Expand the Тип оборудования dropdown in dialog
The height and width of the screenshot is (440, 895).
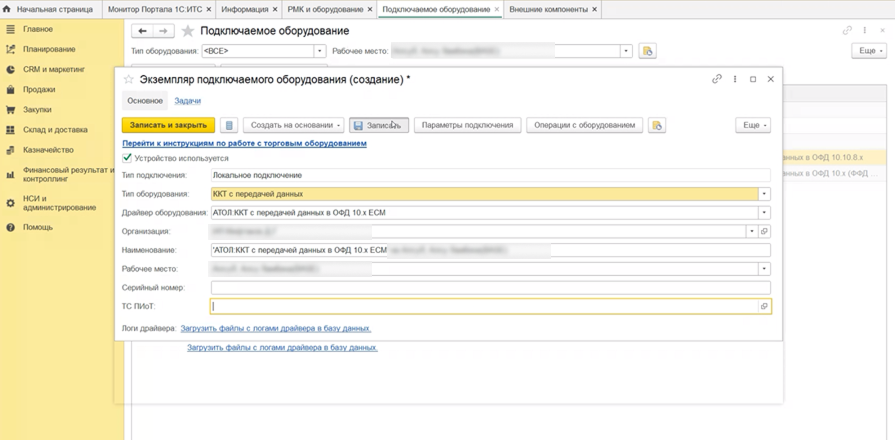[x=764, y=194]
